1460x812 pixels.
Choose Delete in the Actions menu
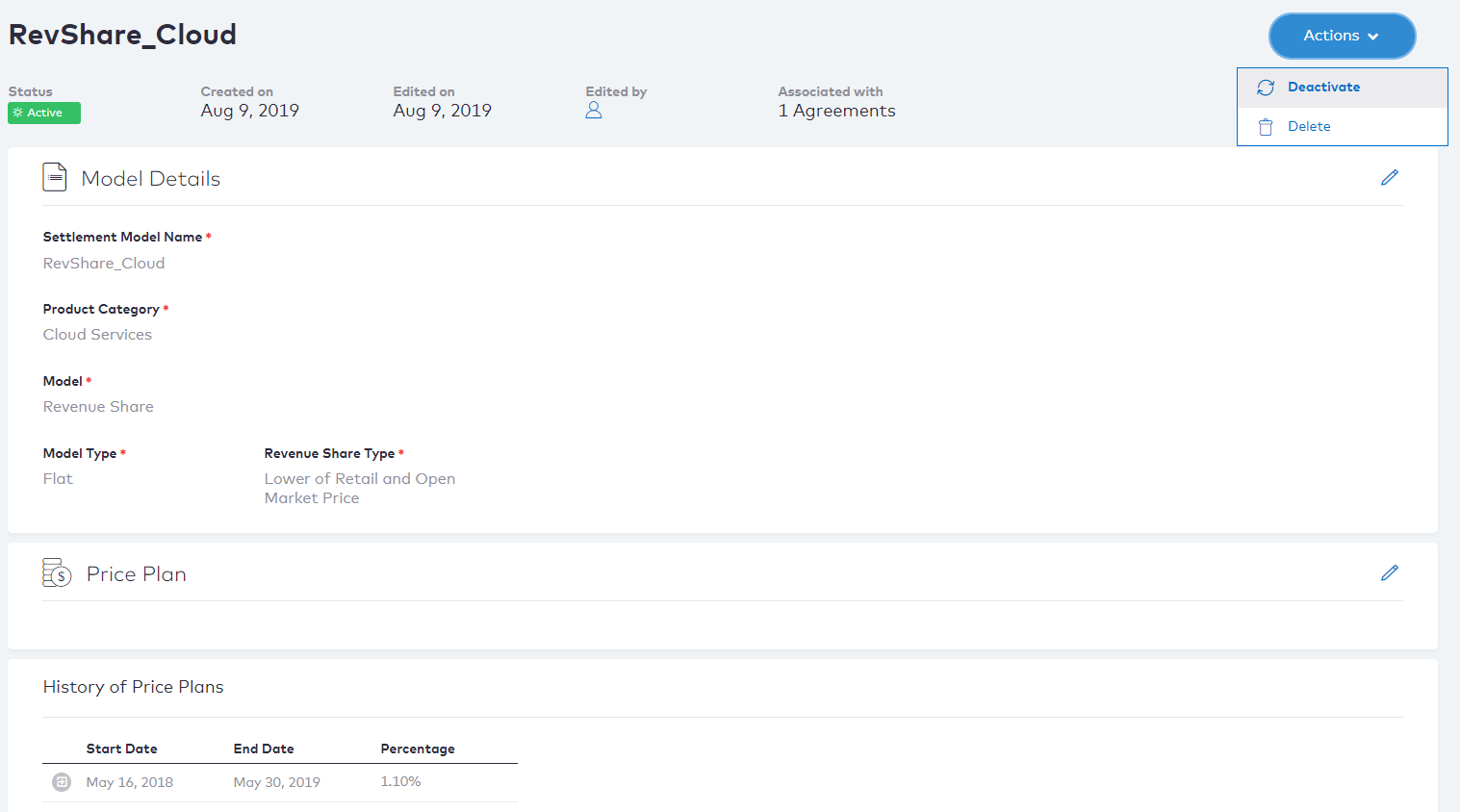(1343, 126)
